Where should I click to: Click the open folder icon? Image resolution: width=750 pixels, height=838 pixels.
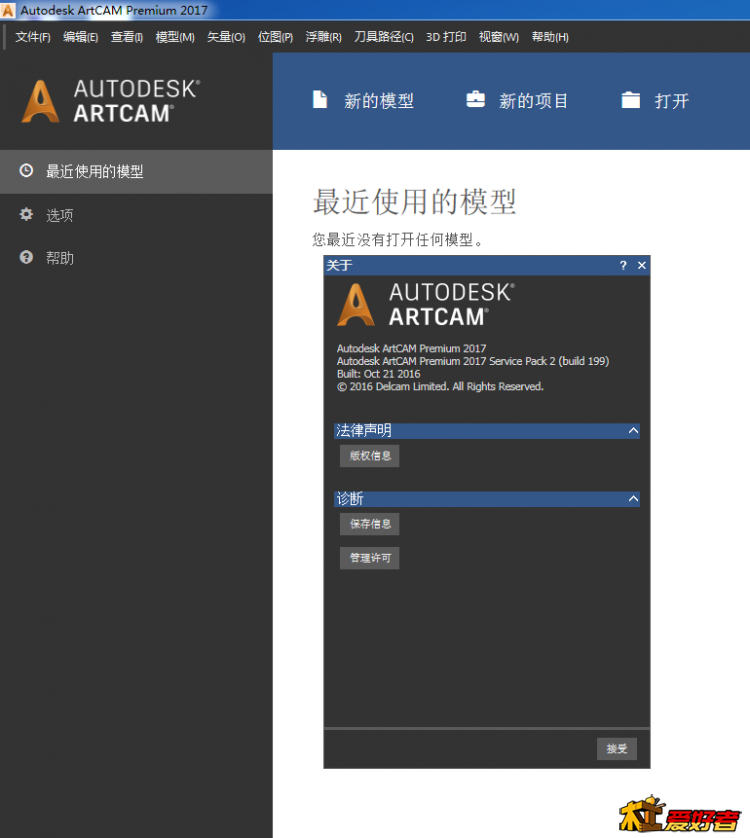631,99
